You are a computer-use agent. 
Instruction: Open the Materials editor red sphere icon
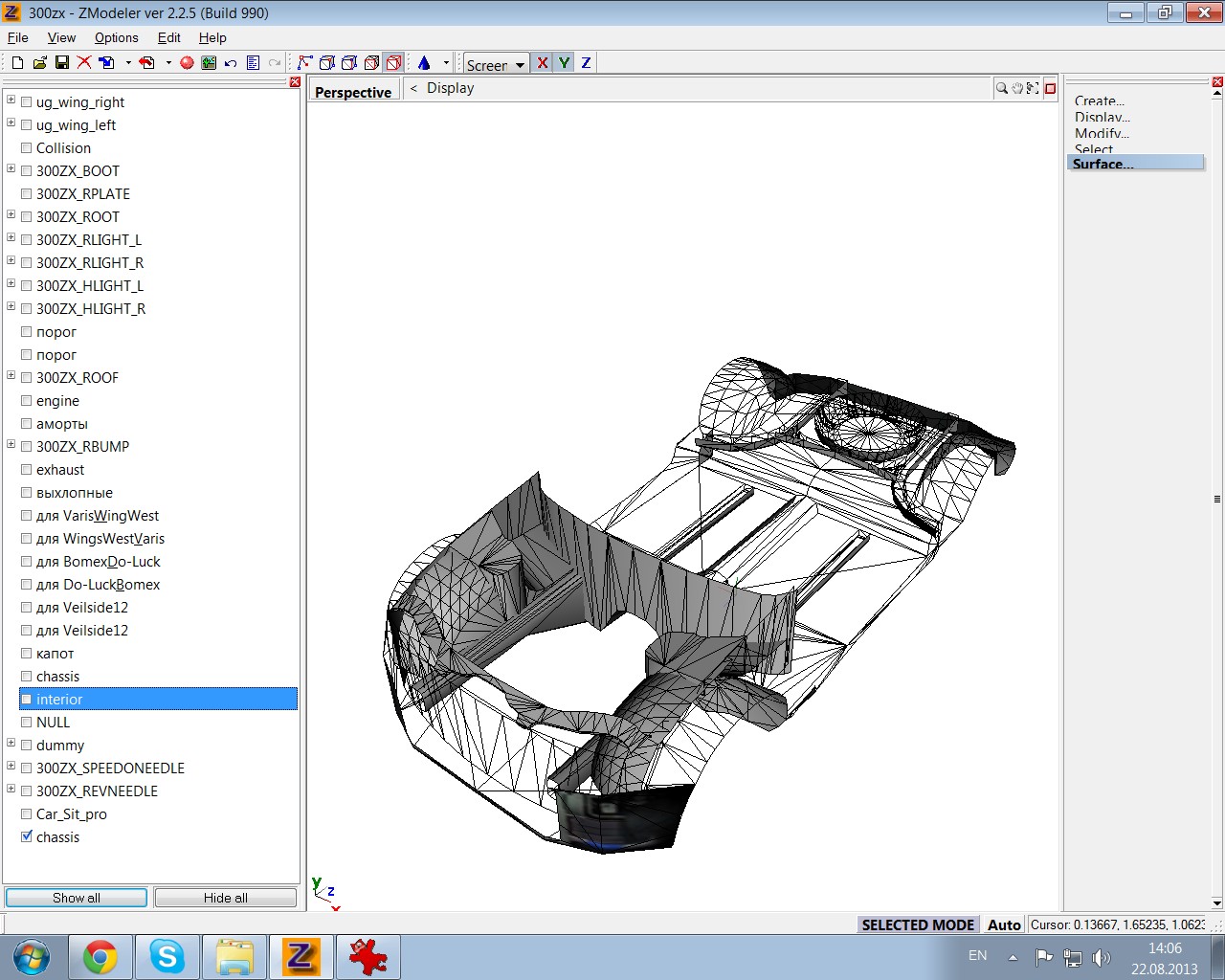[187, 63]
